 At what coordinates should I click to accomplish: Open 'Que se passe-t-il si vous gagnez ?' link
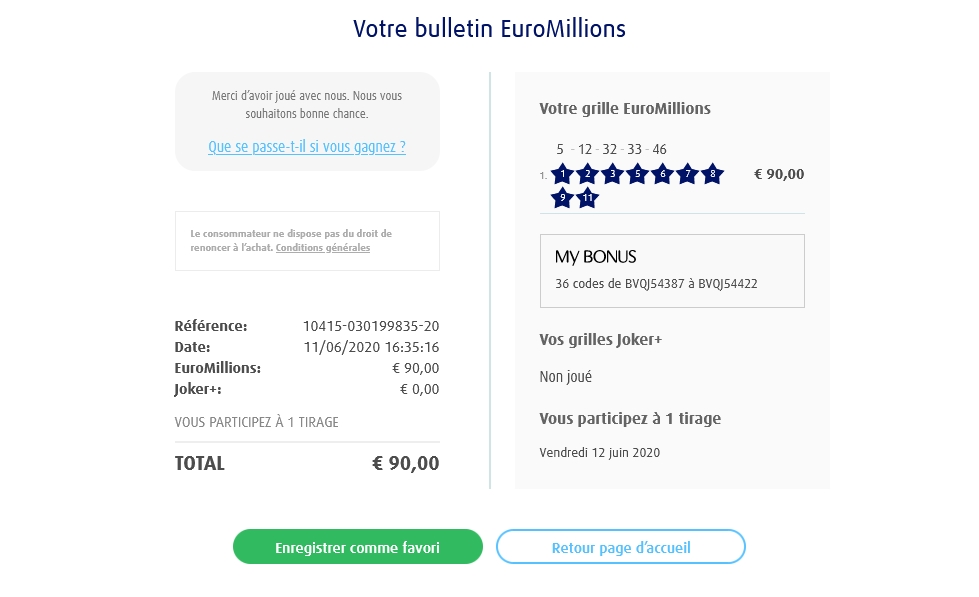(307, 147)
